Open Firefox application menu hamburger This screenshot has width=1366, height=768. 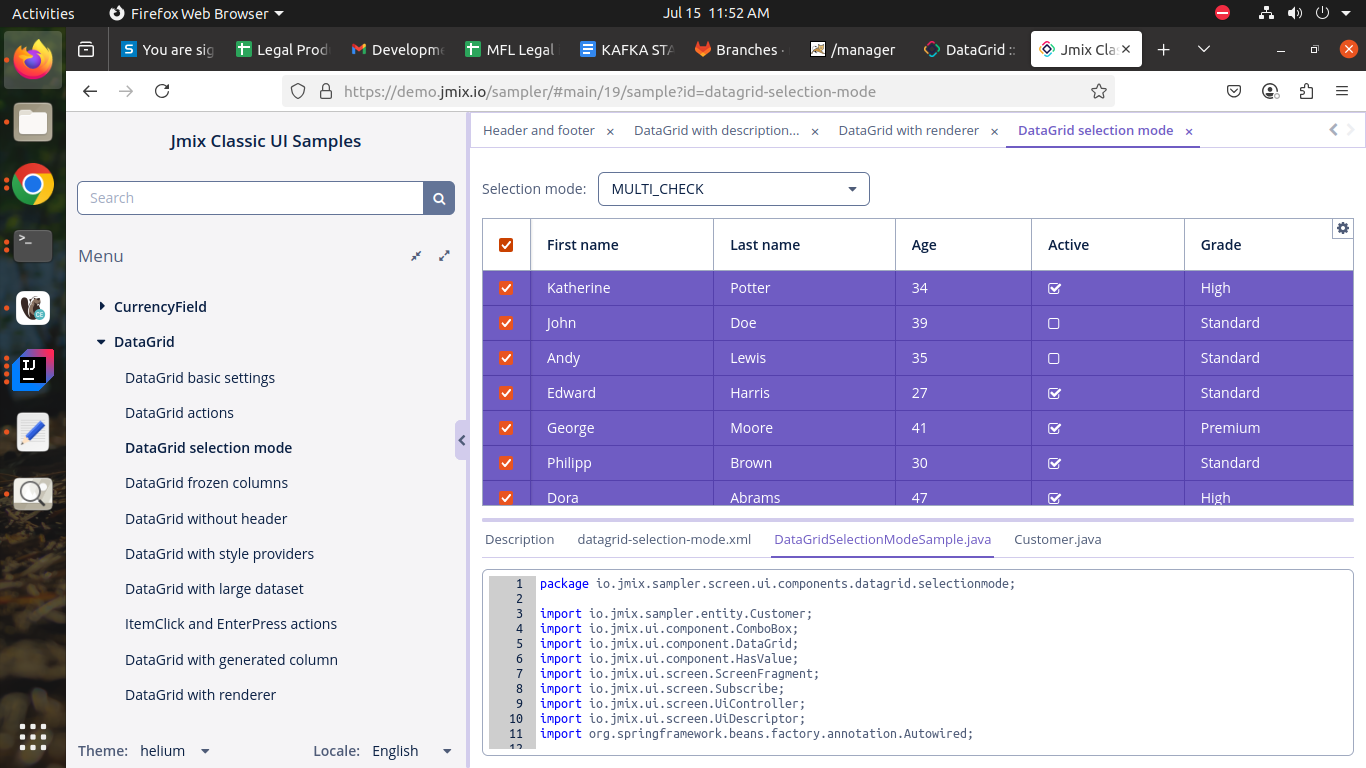click(x=1342, y=91)
